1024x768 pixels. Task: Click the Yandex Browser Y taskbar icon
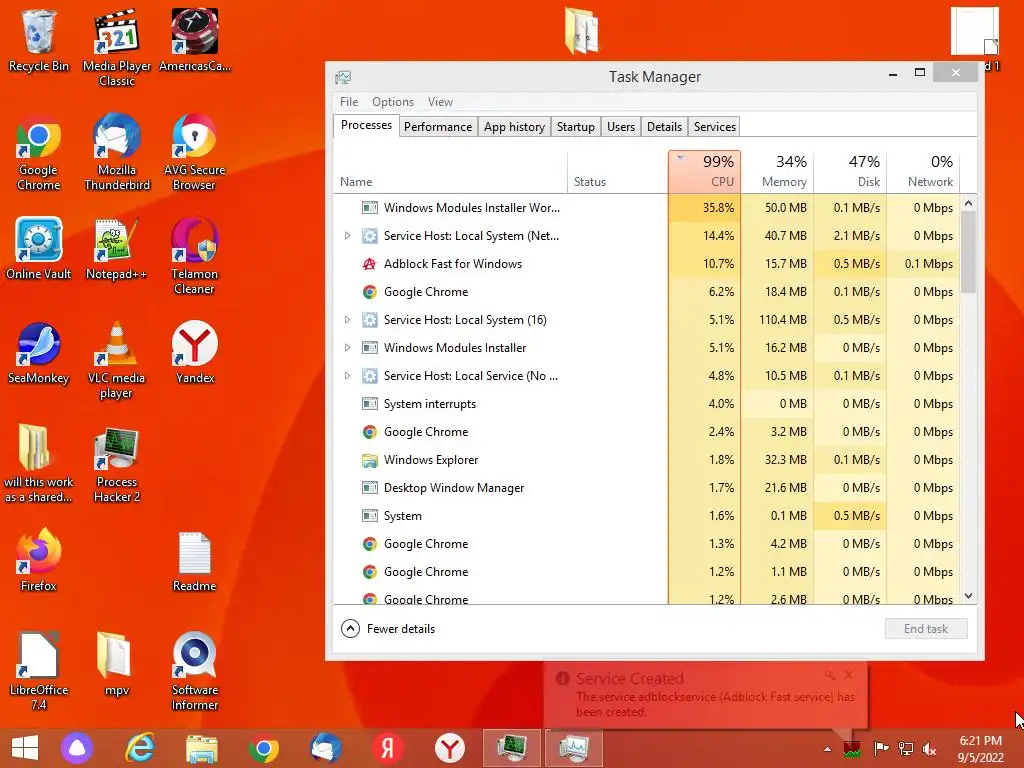coord(450,748)
